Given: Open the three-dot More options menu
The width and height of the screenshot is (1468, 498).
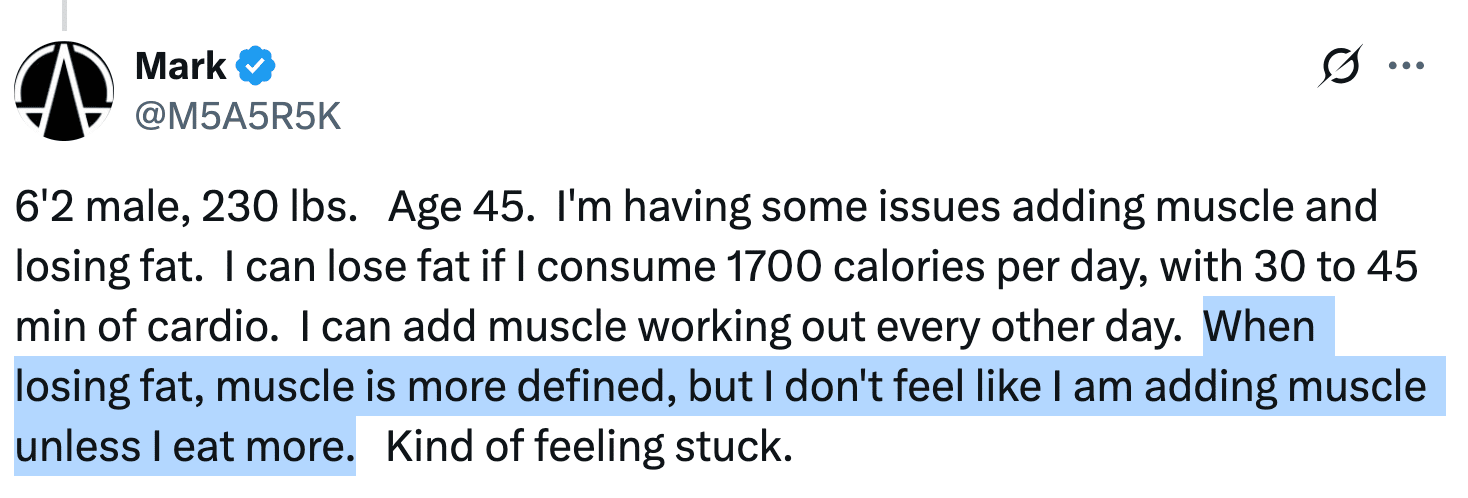Looking at the screenshot, I should [x=1406, y=68].
